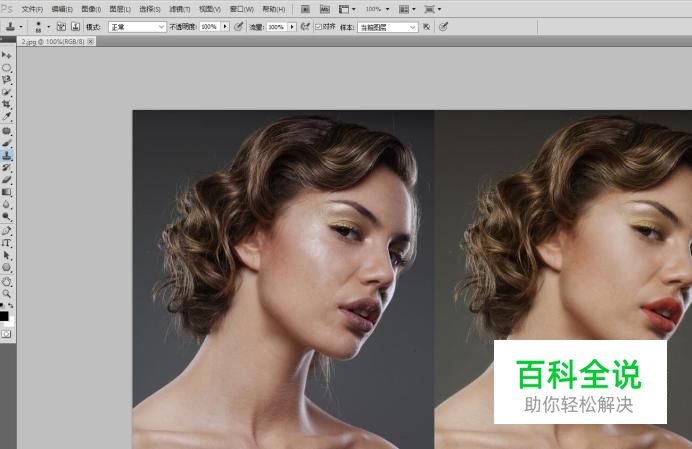Image resolution: width=692 pixels, height=449 pixels.
Task: Select the Eyedropper tool
Action: click(x=6, y=117)
